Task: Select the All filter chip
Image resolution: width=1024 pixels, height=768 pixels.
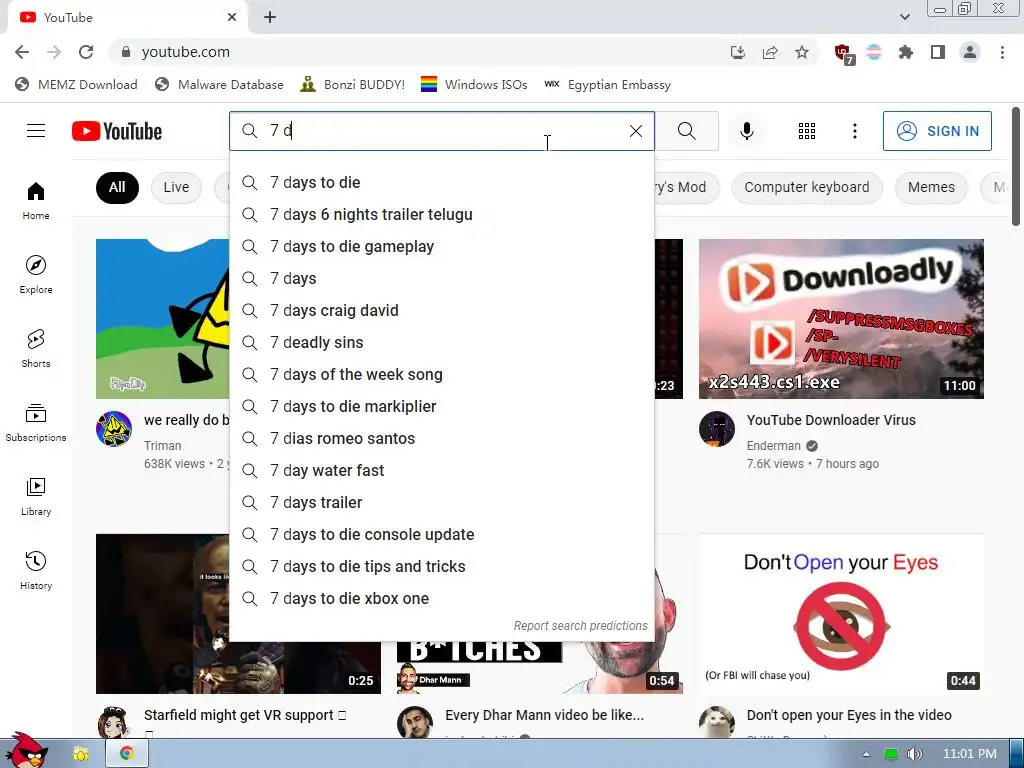Action: pyautogui.click(x=117, y=187)
